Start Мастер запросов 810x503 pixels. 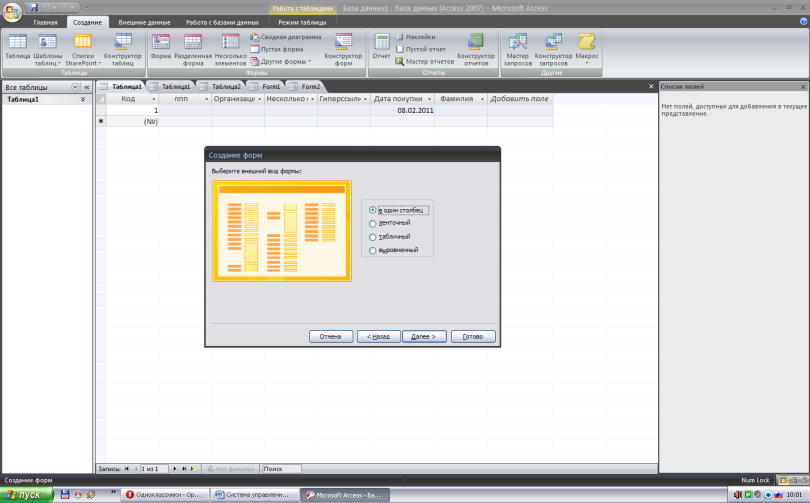pyautogui.click(x=518, y=49)
